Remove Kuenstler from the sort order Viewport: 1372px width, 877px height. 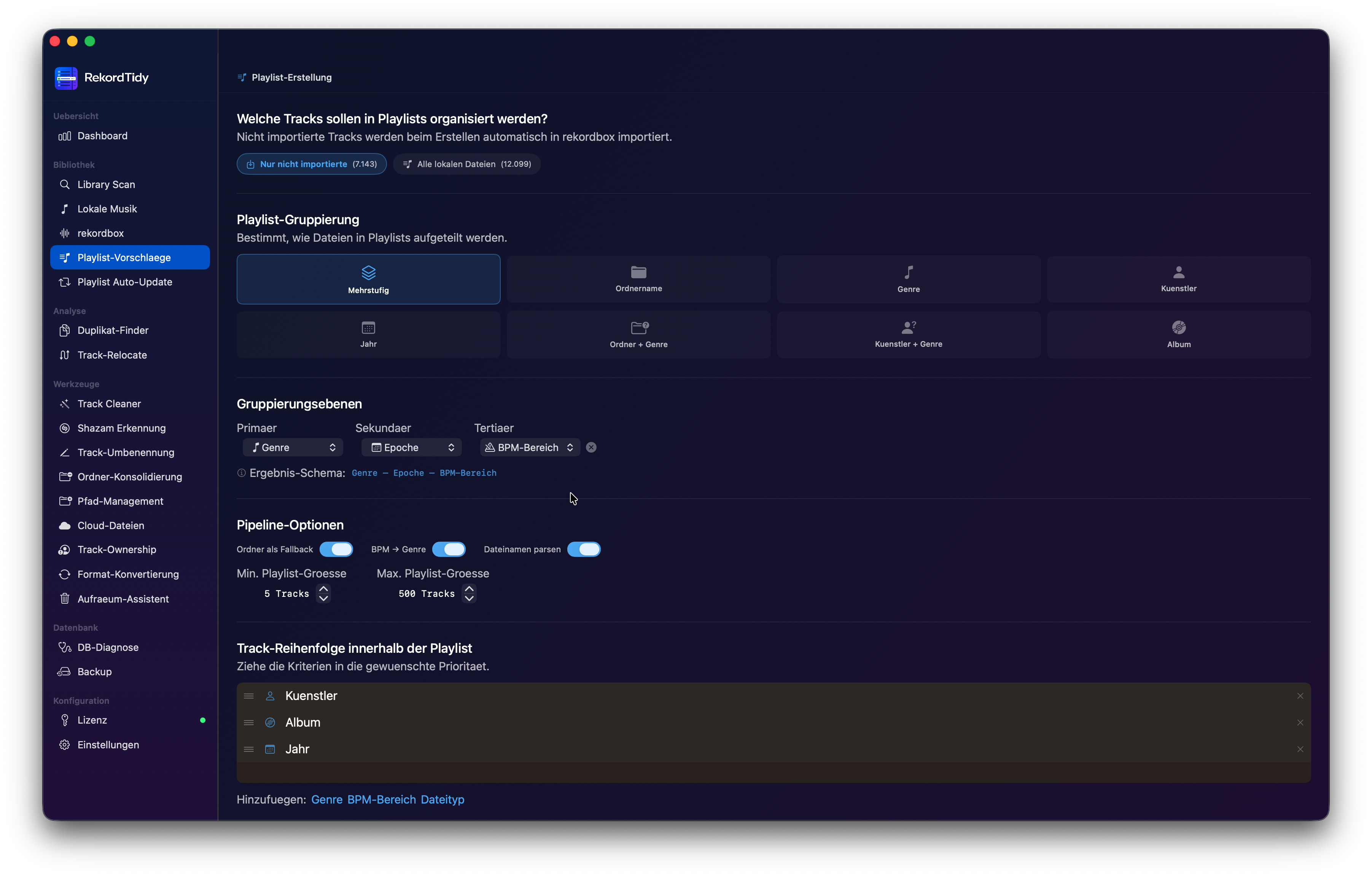click(1300, 696)
